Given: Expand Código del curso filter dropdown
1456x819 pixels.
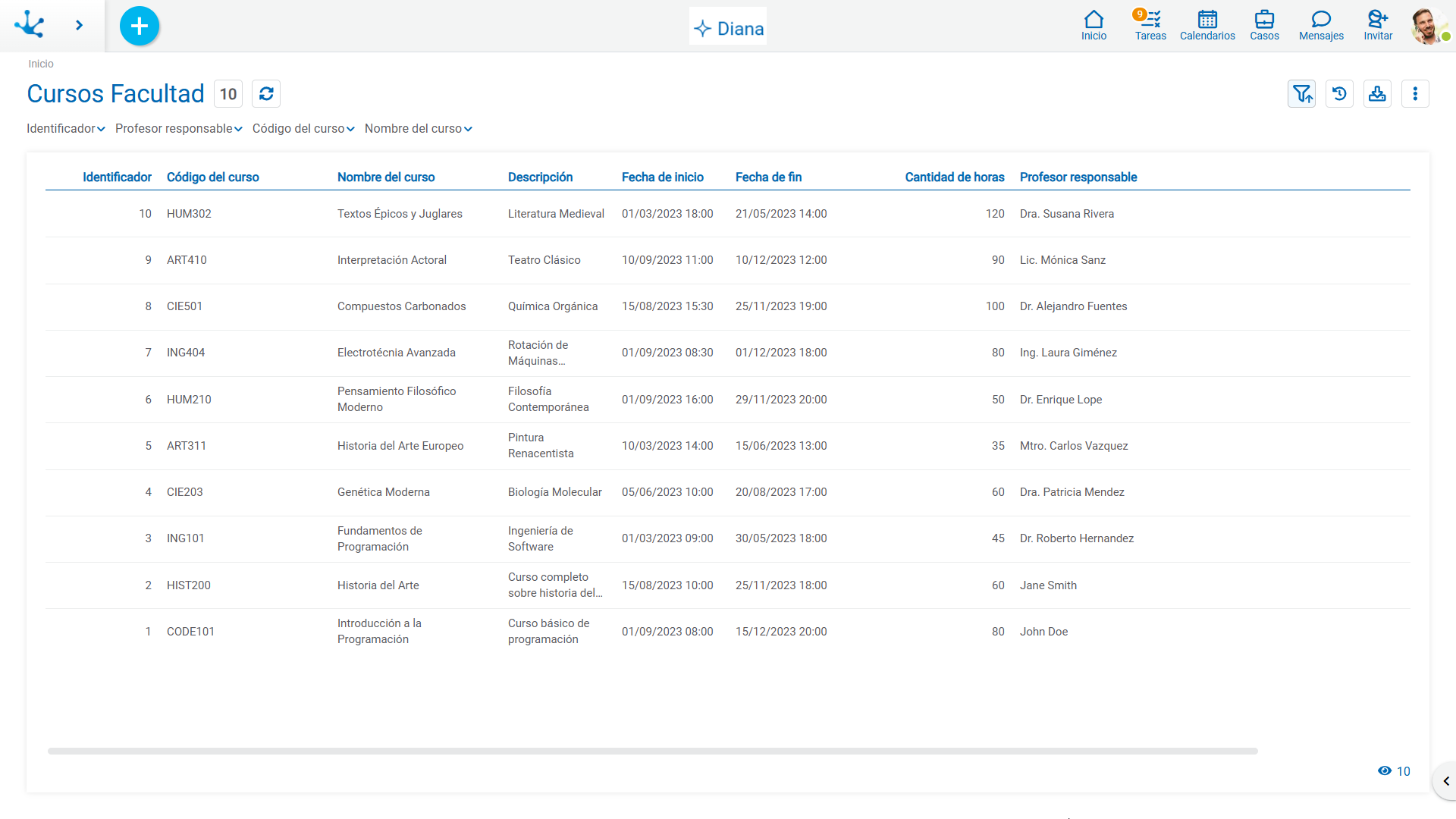Looking at the screenshot, I should [303, 129].
